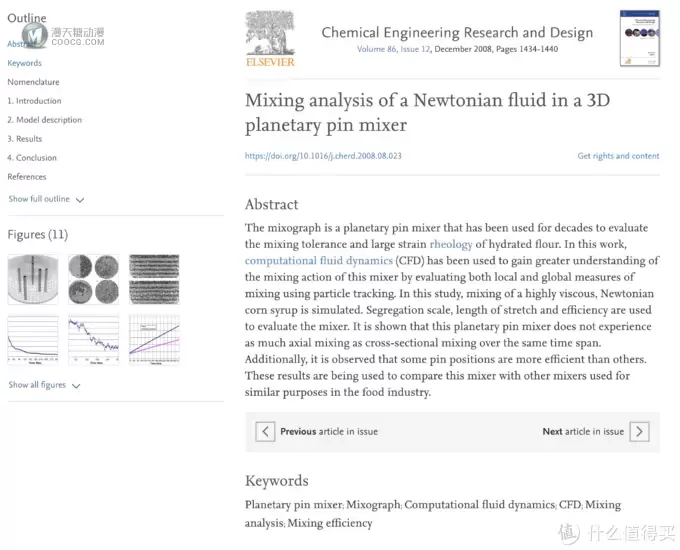Image resolution: width=680 pixels, height=550 pixels.
Task: Click the next article right arrow icon
Action: click(639, 432)
